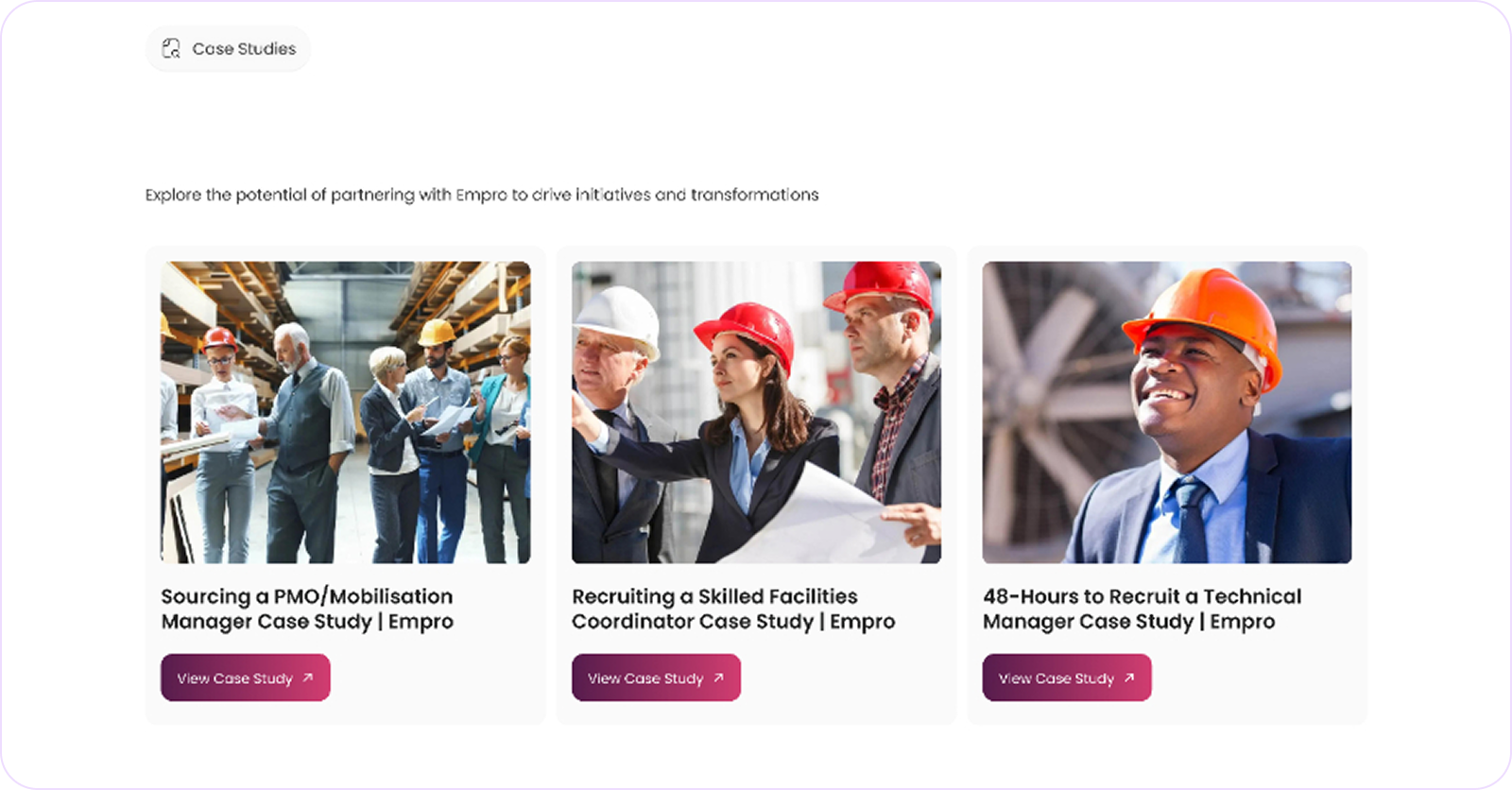
Task: Open the warehouse team meeting photo
Action: point(345,412)
